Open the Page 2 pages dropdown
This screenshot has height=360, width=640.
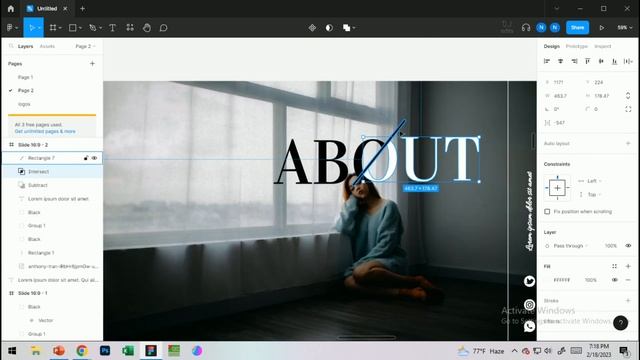[x=85, y=46]
